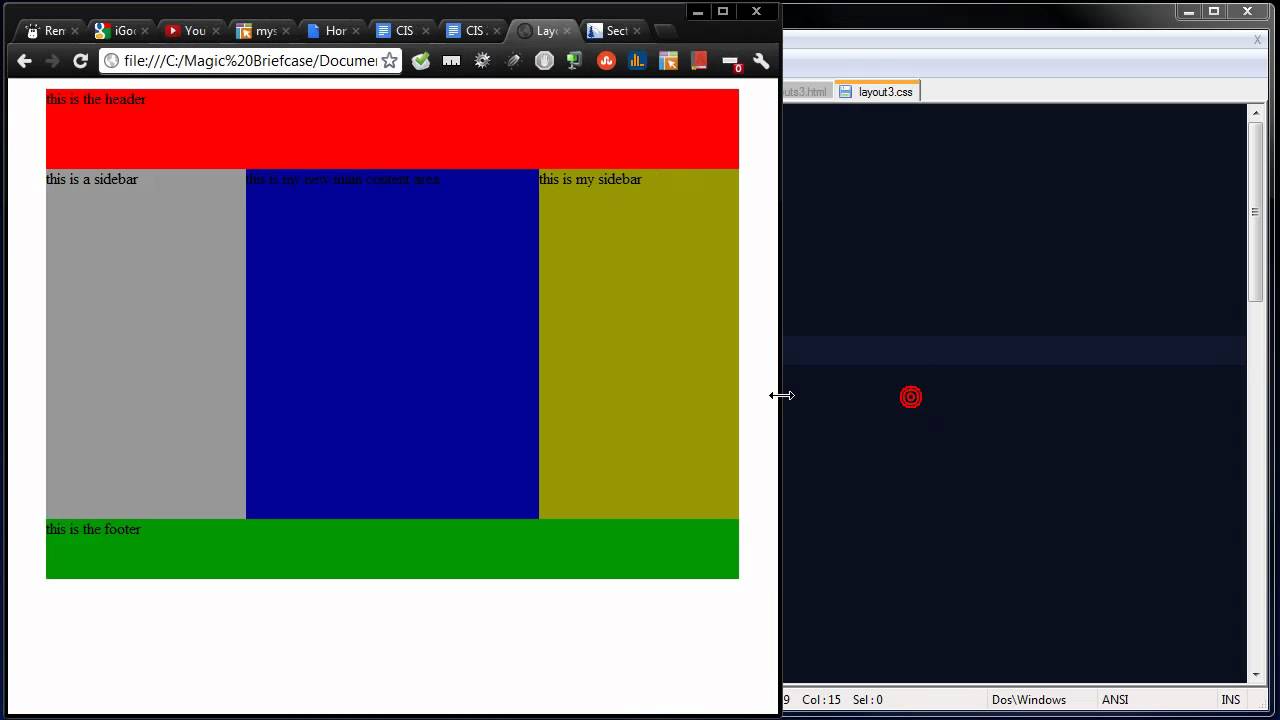
Task: Click the 'Sel : 0' status entry
Action: pos(868,700)
